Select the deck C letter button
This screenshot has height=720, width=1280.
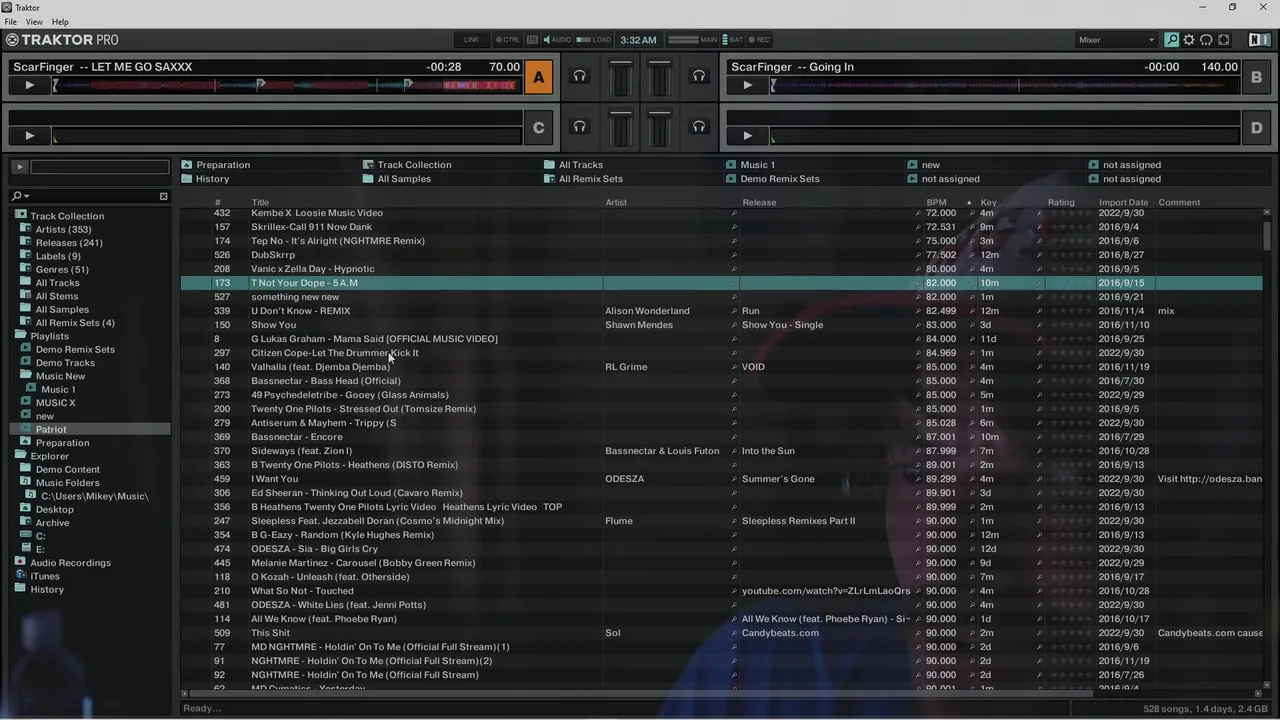539,128
